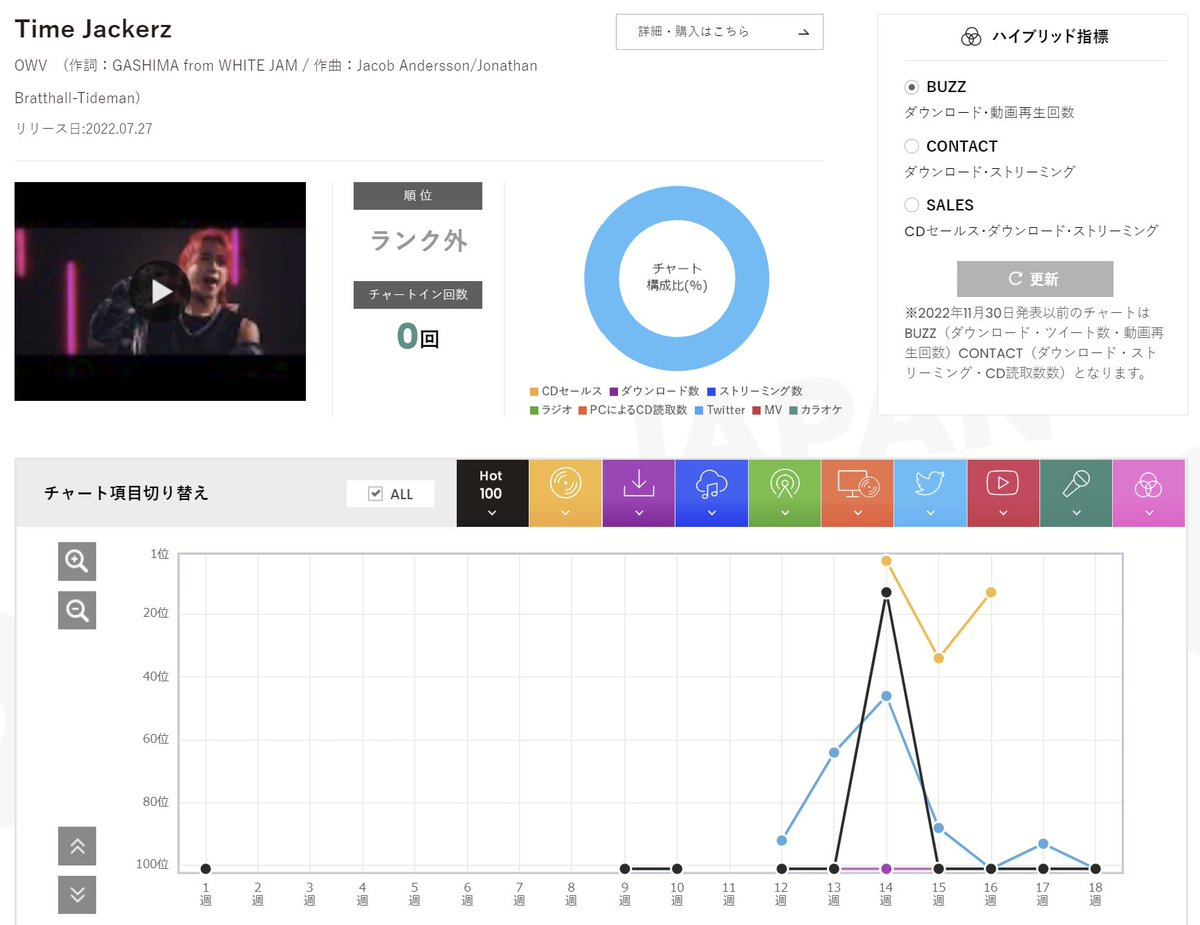Toggle the CD sales disc icon tab

565,493
